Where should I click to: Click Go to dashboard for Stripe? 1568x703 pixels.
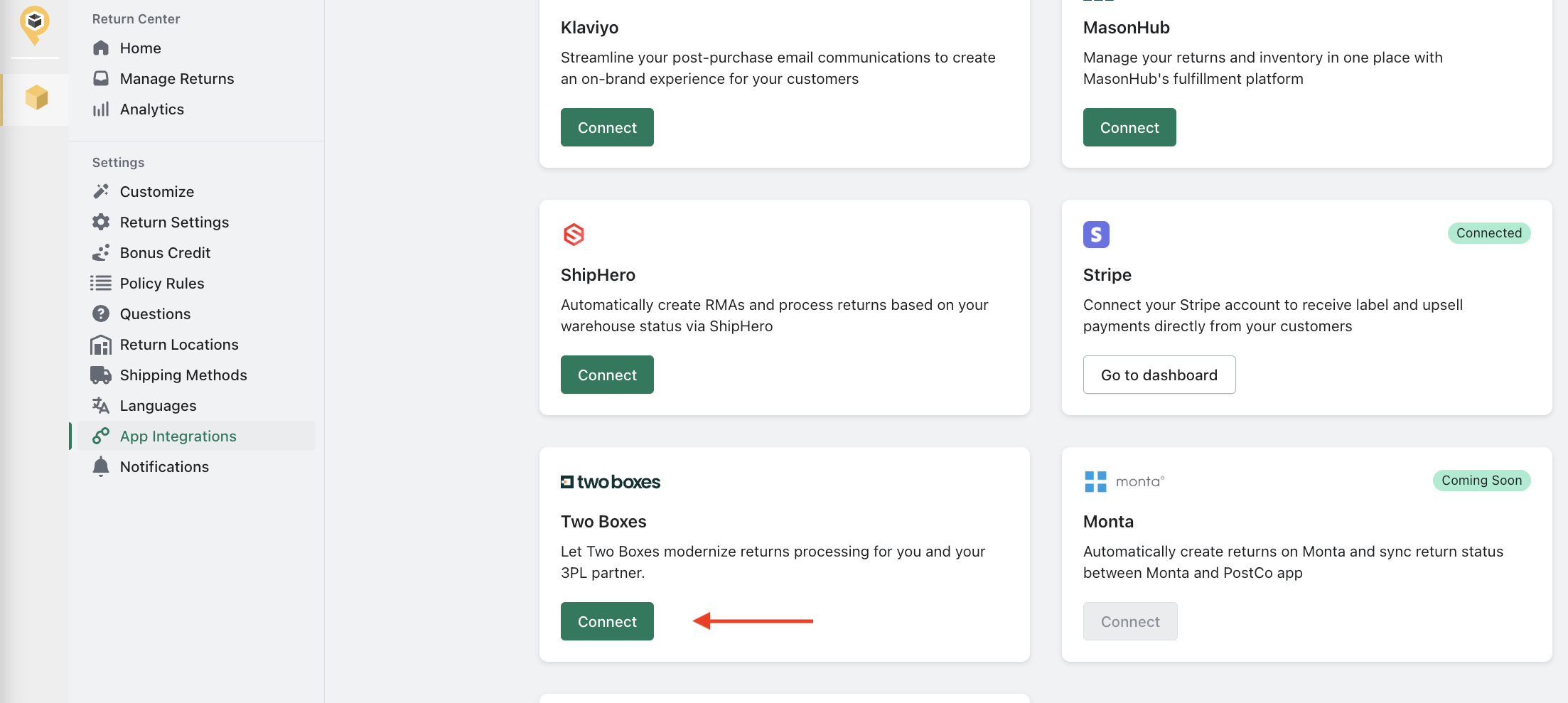click(x=1159, y=375)
